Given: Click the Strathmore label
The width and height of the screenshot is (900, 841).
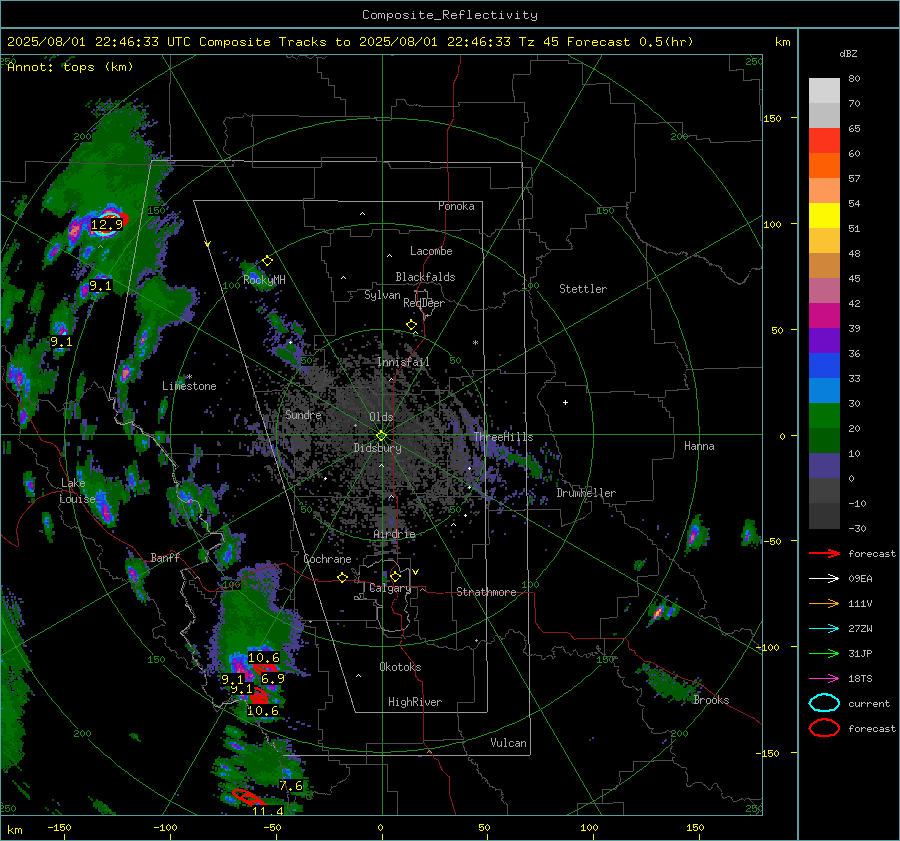Looking at the screenshot, I should (x=486, y=592).
